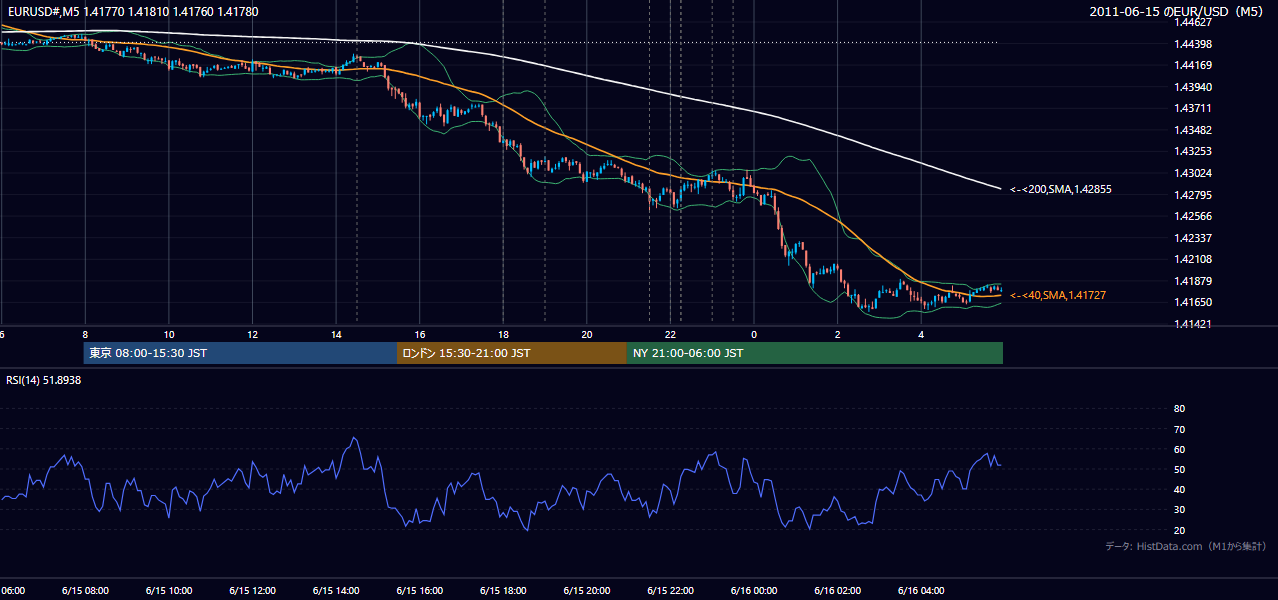Screen dimensions: 1278x600
Task: Select the NY 21:00-06:00 JST session bar
Action: tap(815, 353)
